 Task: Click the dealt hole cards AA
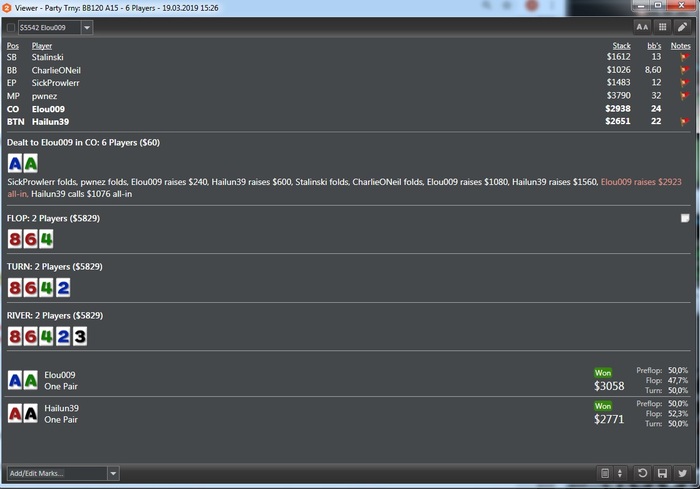click(23, 163)
